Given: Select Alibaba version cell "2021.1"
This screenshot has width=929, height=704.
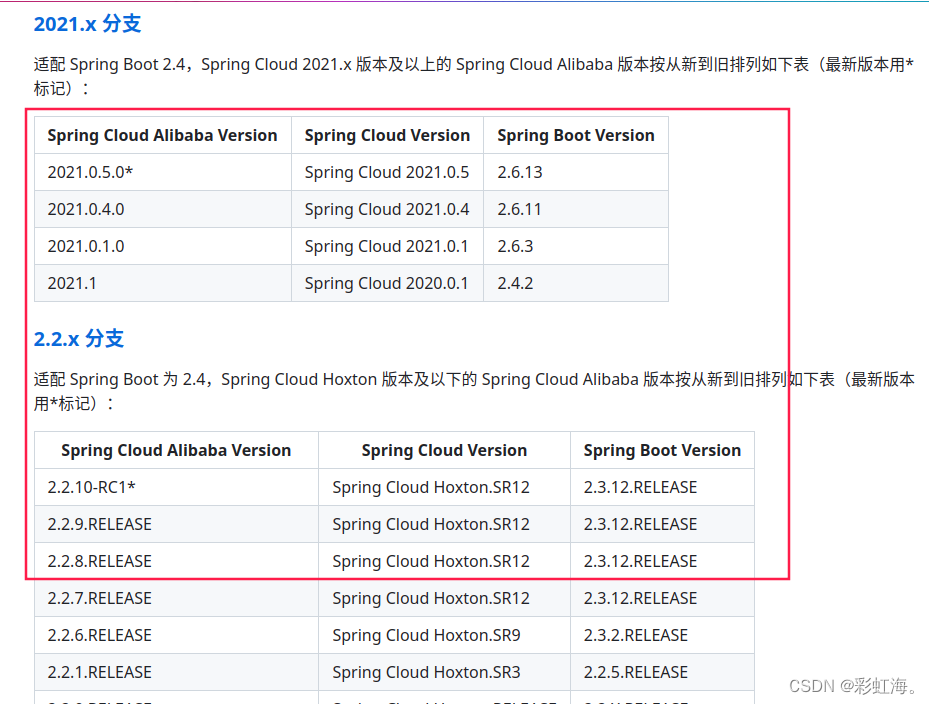Looking at the screenshot, I should [x=163, y=283].
